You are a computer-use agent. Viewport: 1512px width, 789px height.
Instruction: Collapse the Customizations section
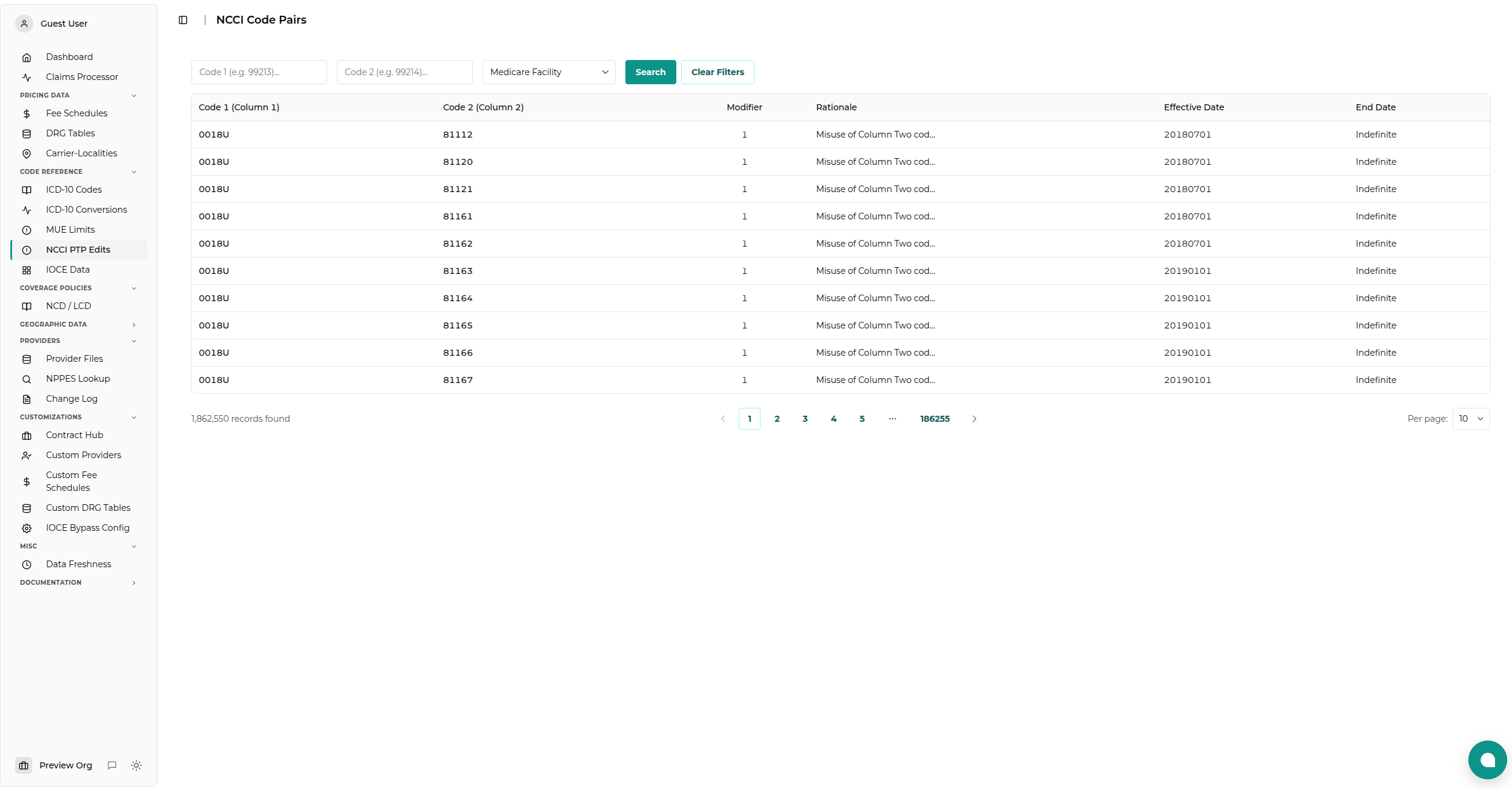tap(134, 418)
